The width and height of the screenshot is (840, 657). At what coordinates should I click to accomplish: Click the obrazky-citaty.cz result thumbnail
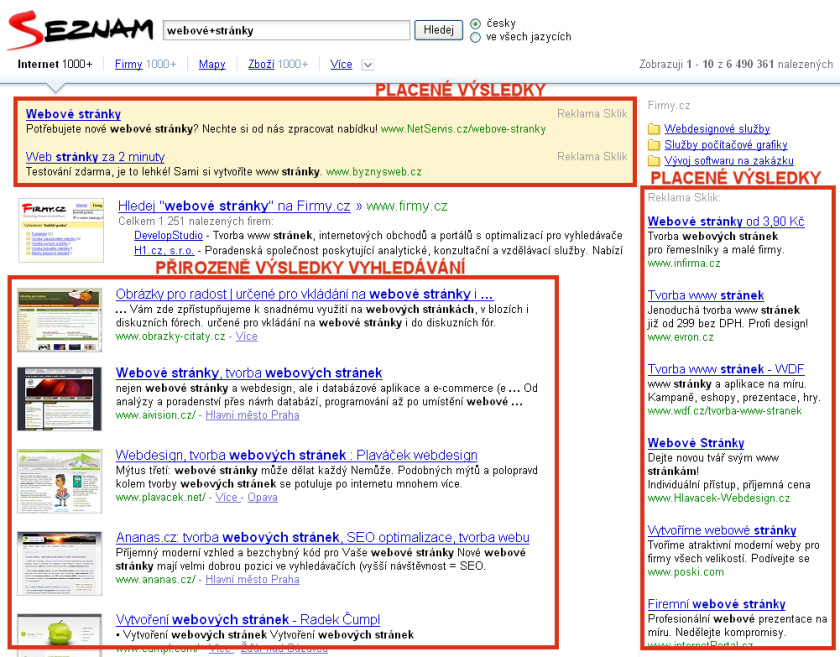point(59,320)
